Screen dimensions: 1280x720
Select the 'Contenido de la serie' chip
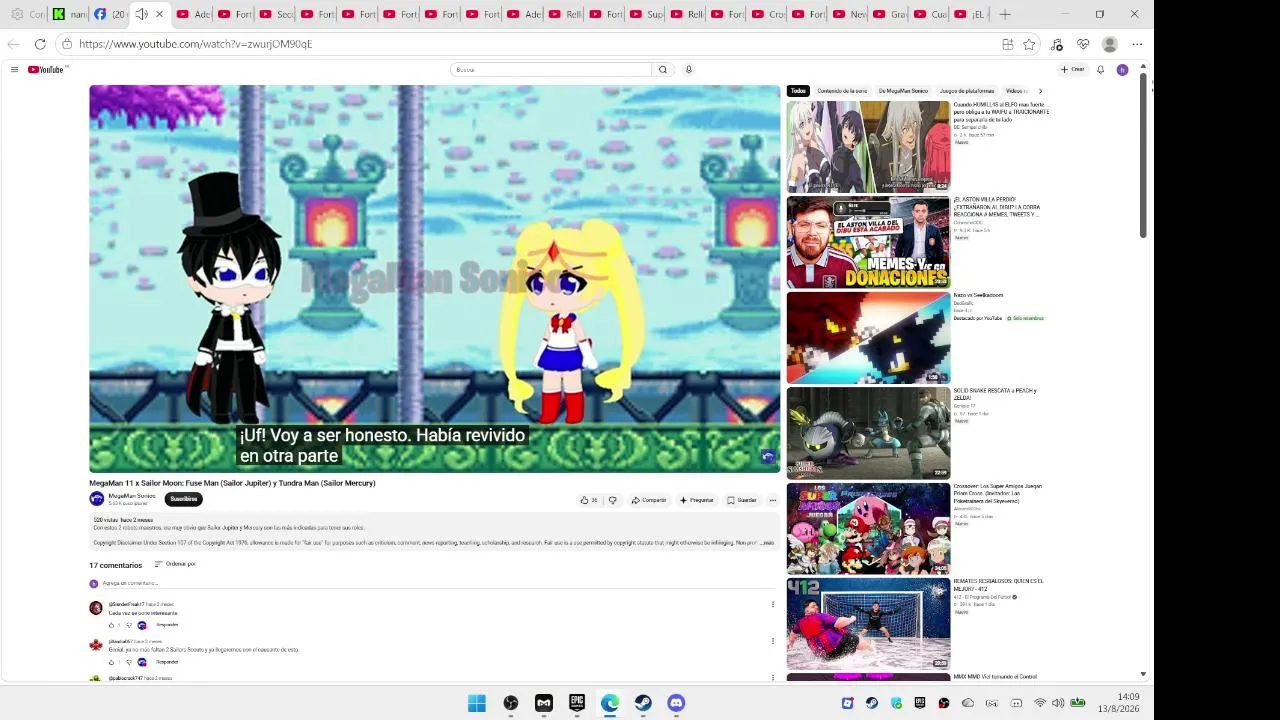pyautogui.click(x=842, y=91)
